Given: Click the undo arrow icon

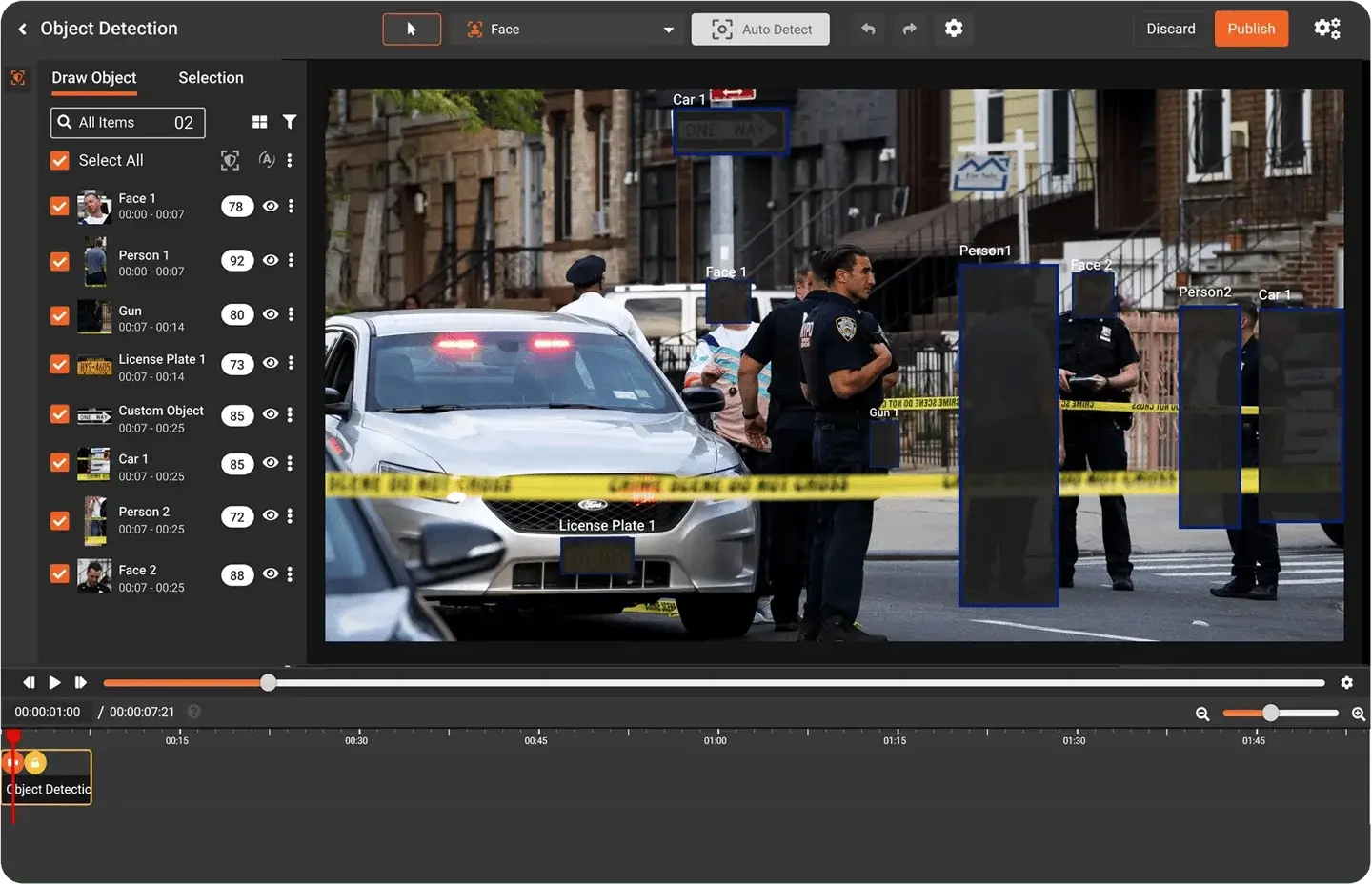Looking at the screenshot, I should click(x=868, y=30).
